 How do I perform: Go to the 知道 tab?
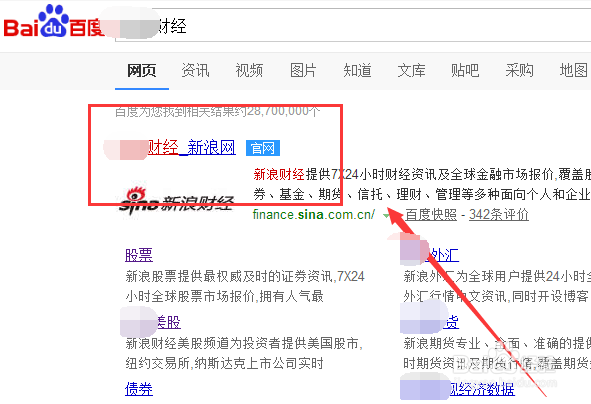(357, 70)
